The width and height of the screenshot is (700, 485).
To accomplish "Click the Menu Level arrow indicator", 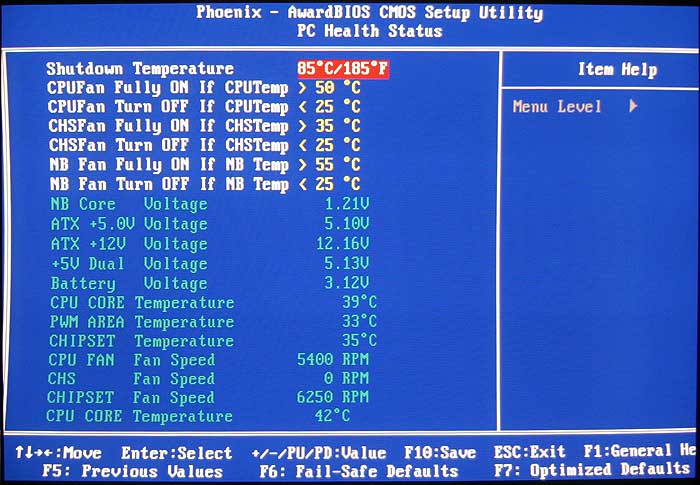I will point(633,106).
